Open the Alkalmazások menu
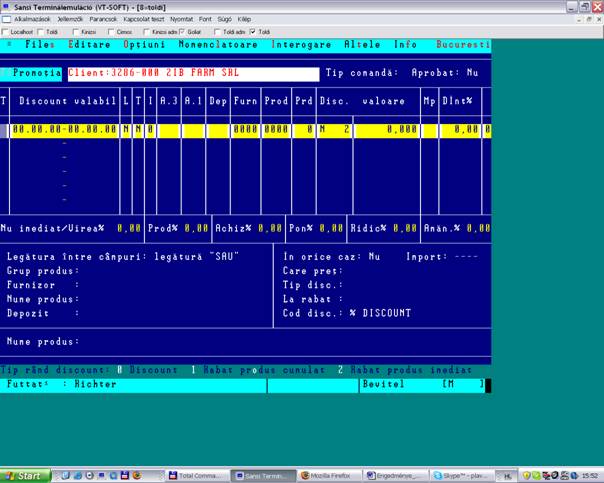 coord(32,19)
